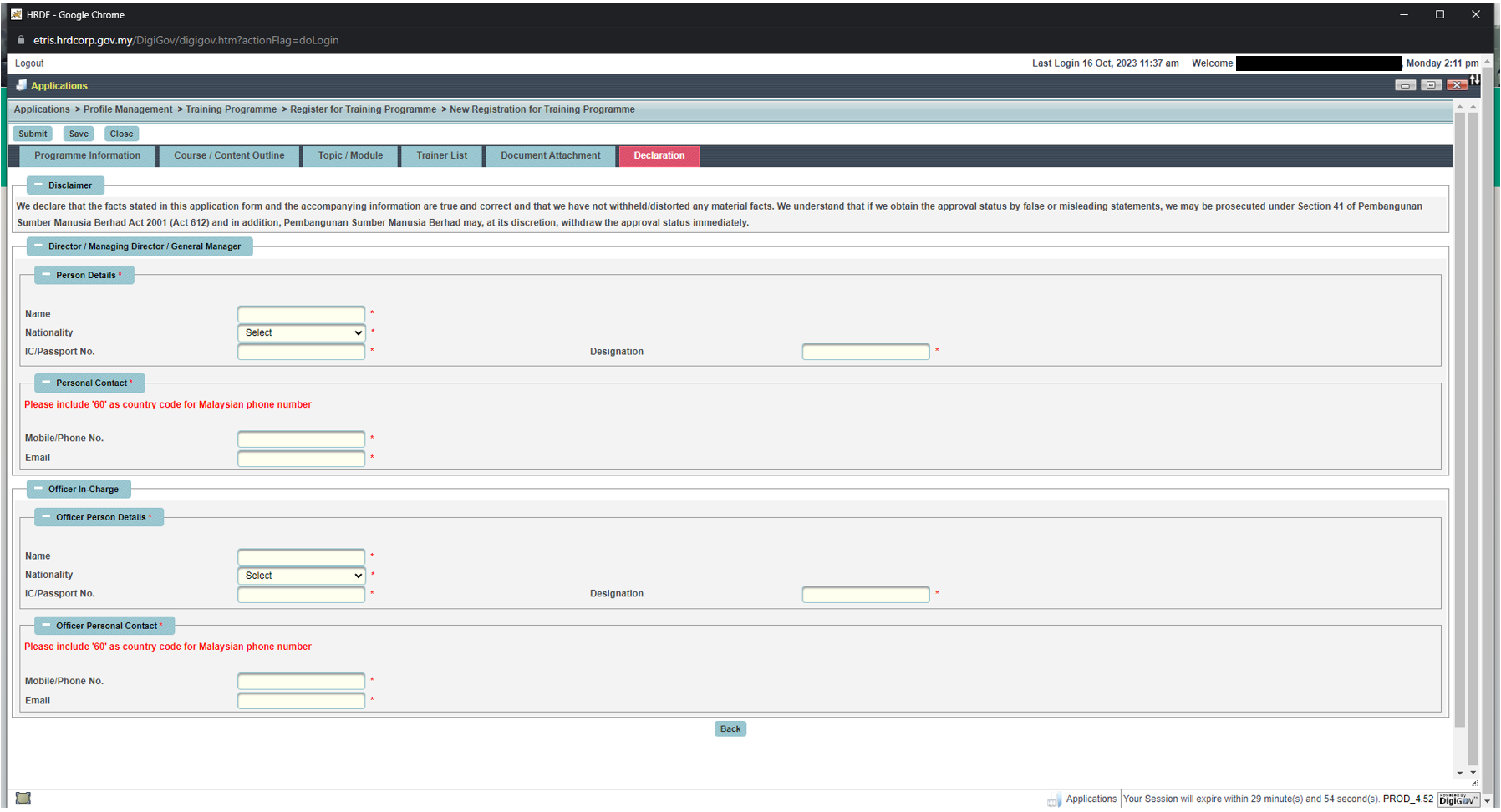Collapse the Personal Contact section
The height and width of the screenshot is (812, 1501).
pyautogui.click(x=46, y=383)
